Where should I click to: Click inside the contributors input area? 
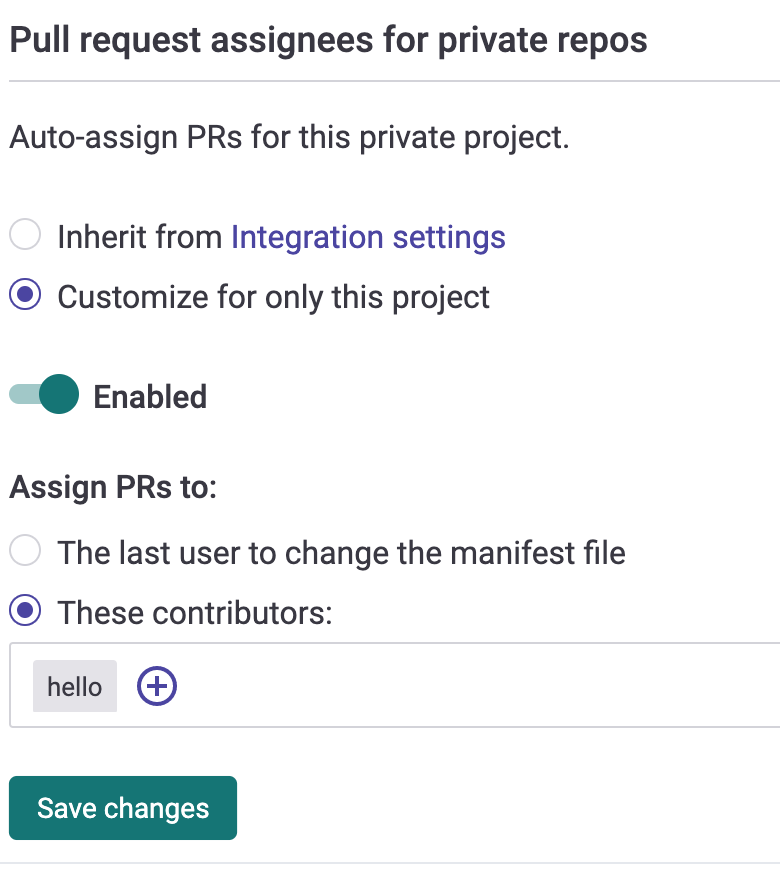(x=400, y=686)
